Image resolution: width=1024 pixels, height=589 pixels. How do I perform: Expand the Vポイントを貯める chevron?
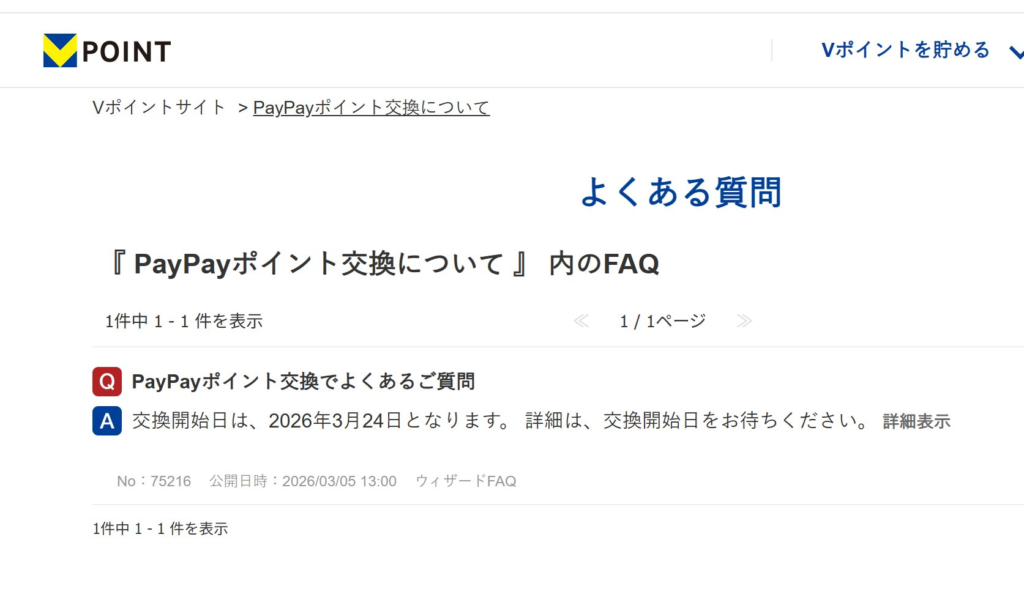[1016, 52]
